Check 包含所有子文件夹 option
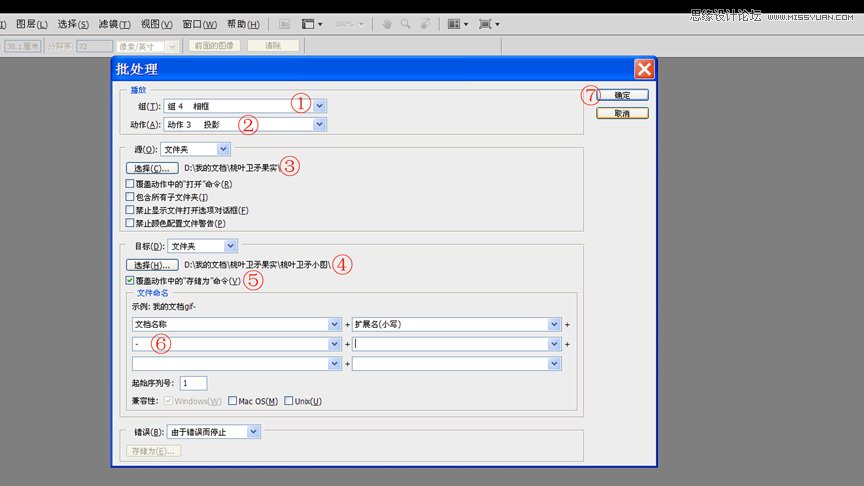 pyautogui.click(x=130, y=197)
